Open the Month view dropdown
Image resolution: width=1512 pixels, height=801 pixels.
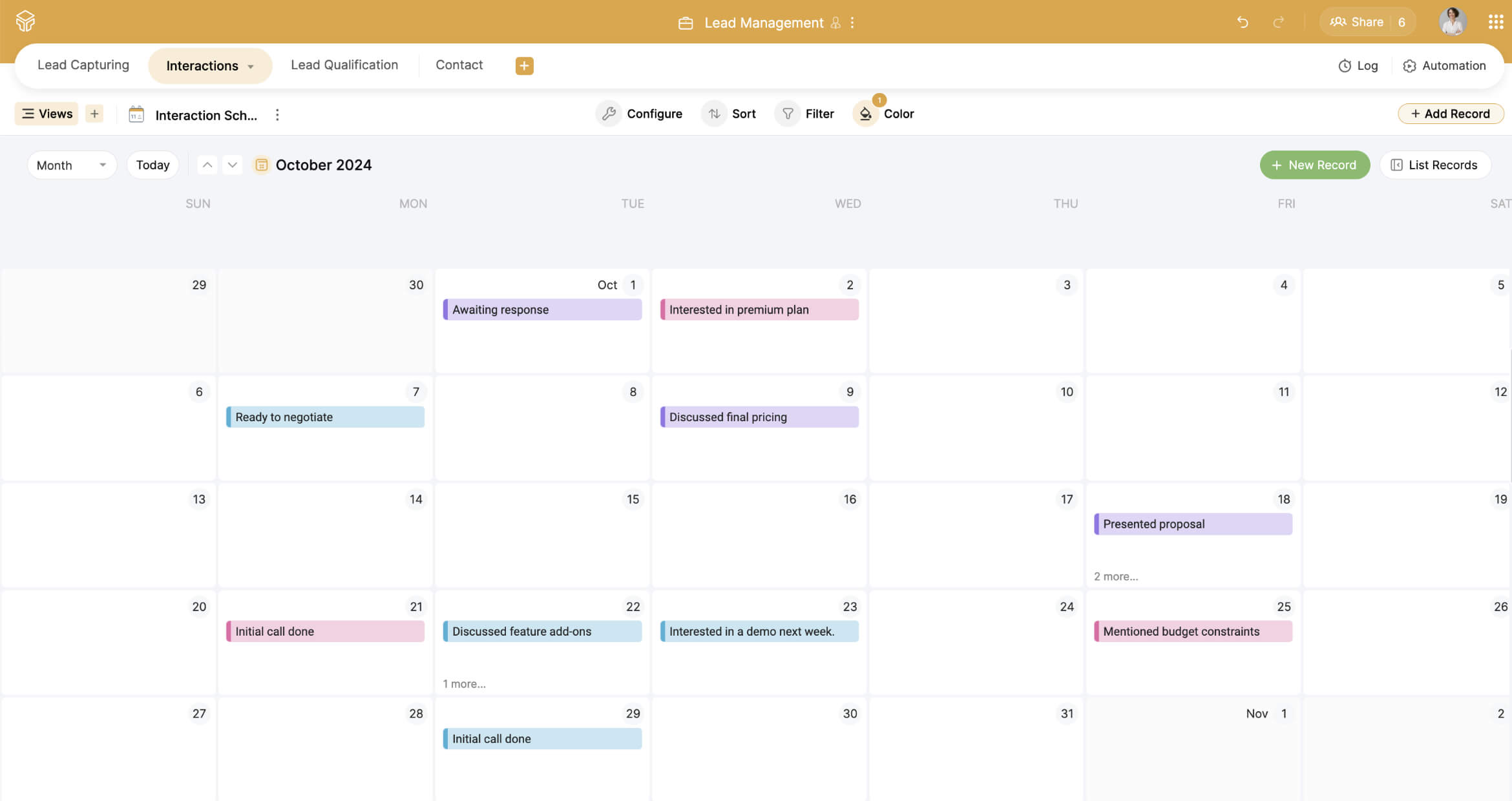click(71, 165)
